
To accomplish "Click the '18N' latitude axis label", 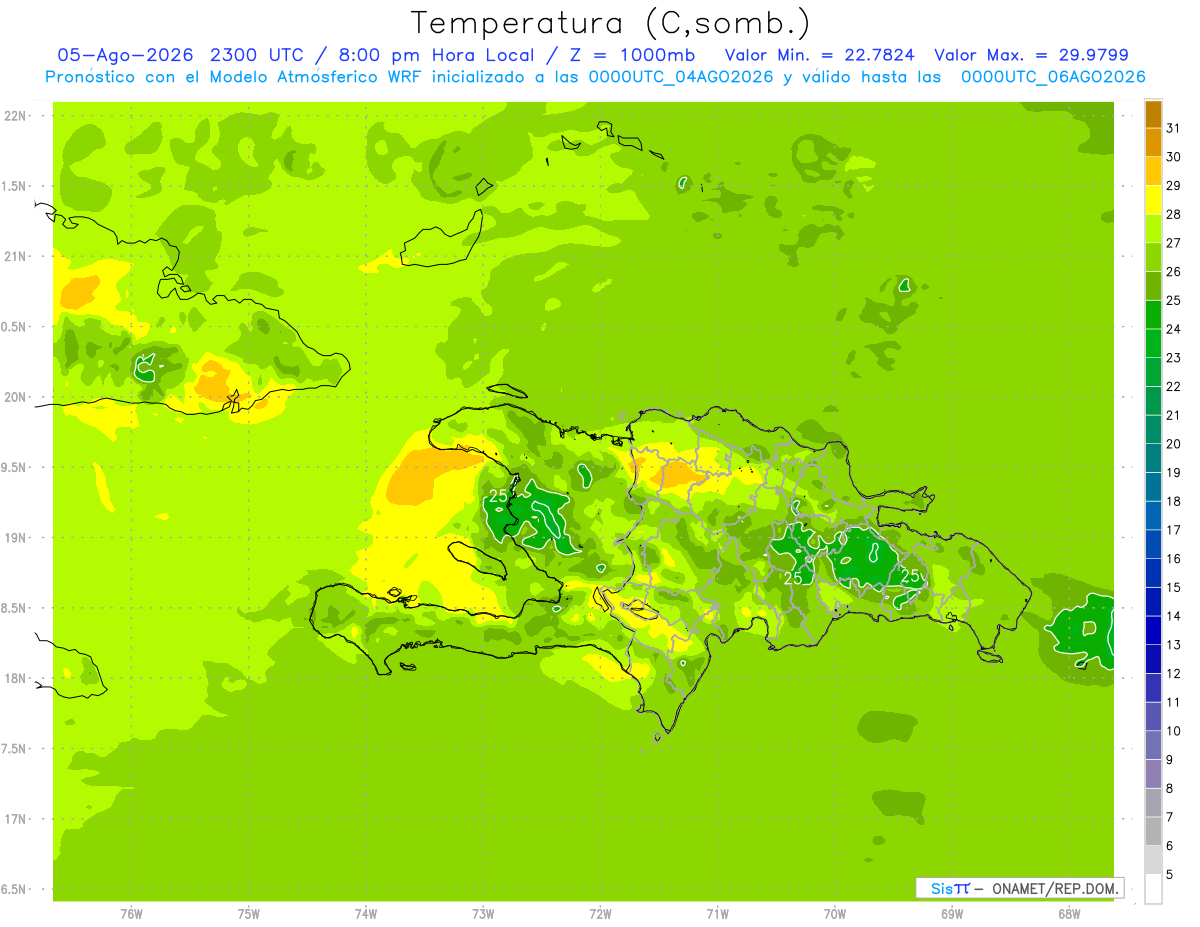I will click(16, 679).
